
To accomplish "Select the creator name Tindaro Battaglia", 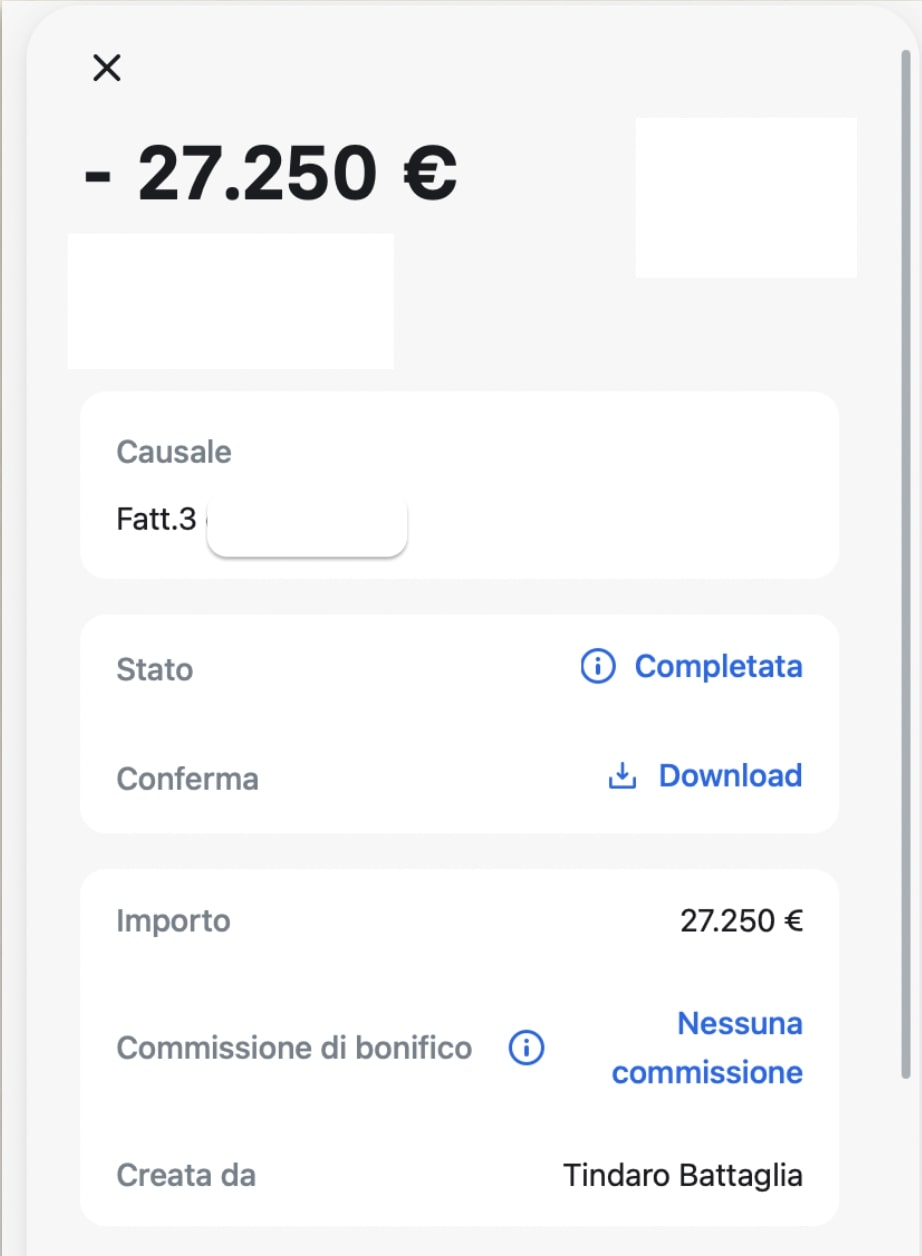I will 683,1175.
